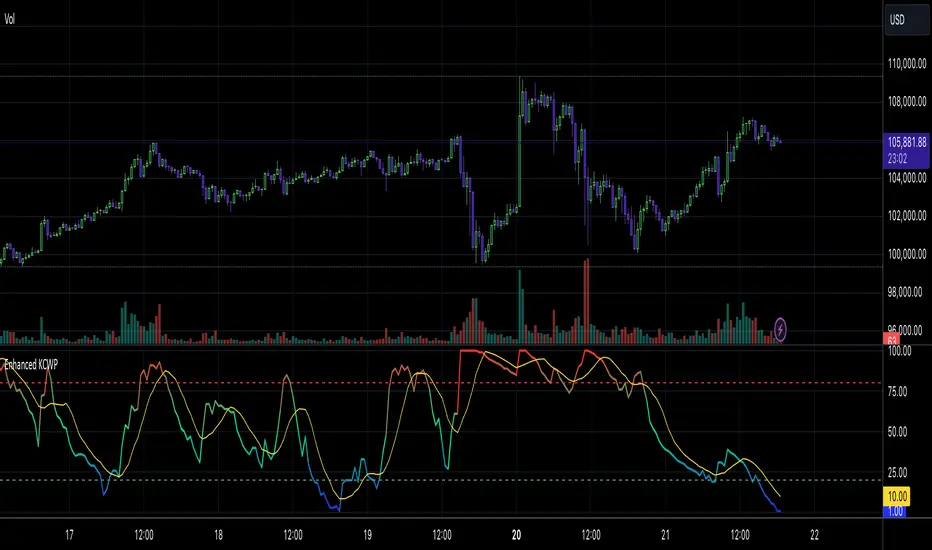Screen dimensions: 932x550
Task: Click the 98,000.00 price axis label
Action: (x=907, y=292)
